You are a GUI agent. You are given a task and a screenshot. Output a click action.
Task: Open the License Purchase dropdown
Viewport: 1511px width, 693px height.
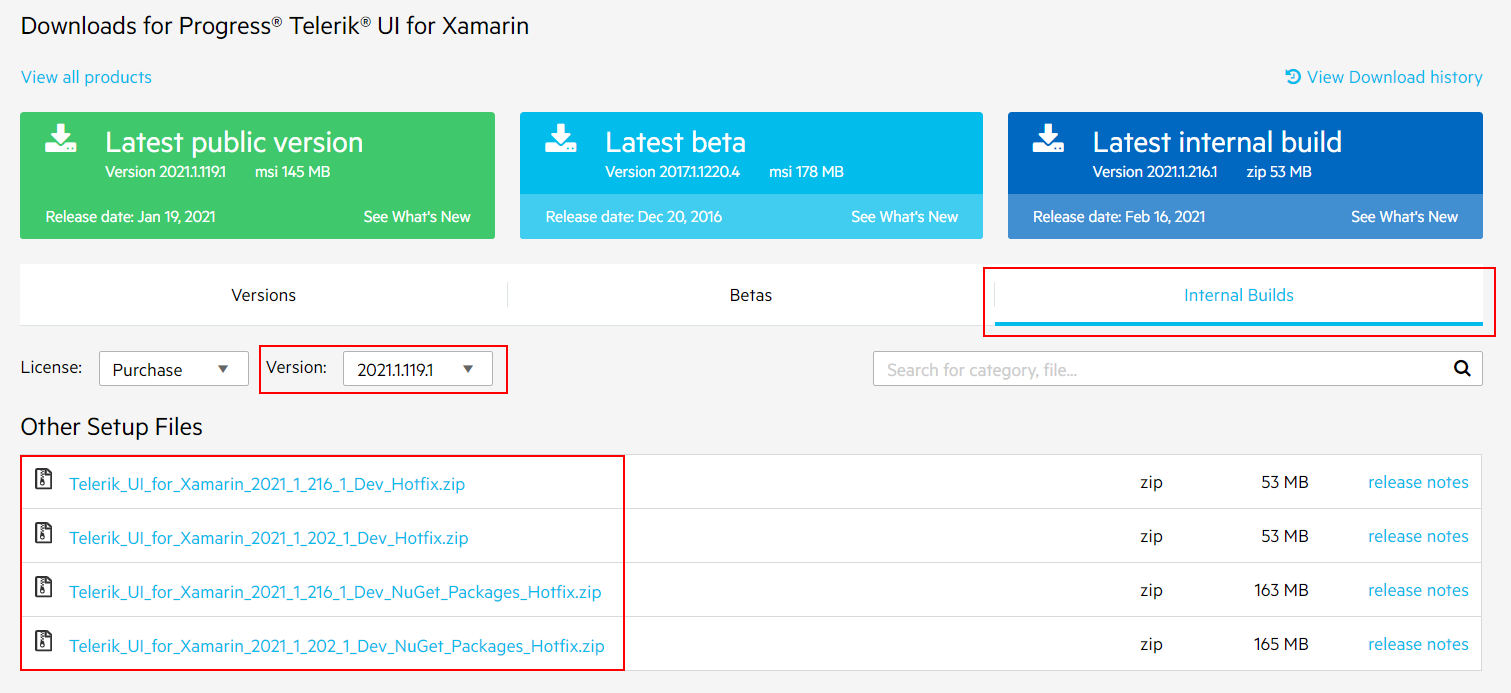click(x=174, y=369)
